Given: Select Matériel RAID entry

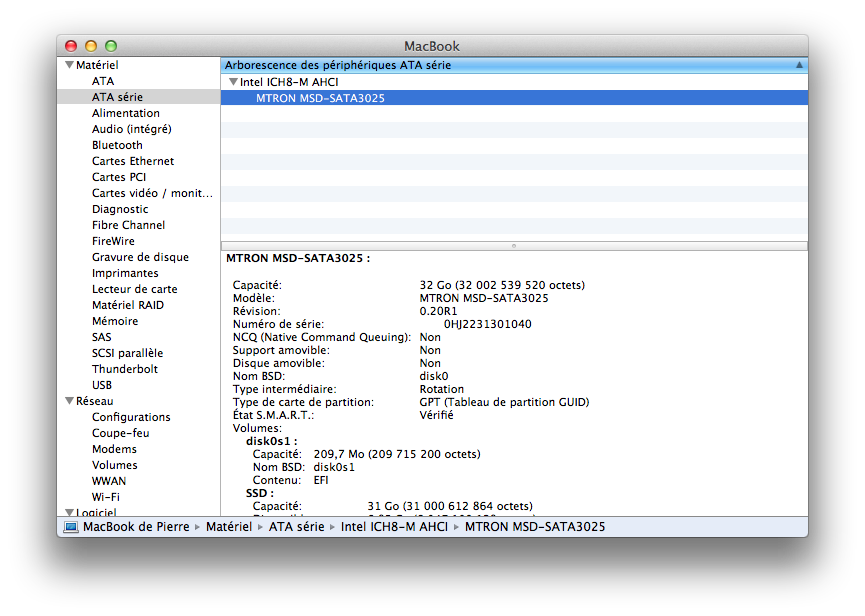Looking at the screenshot, I should click(x=128, y=305).
